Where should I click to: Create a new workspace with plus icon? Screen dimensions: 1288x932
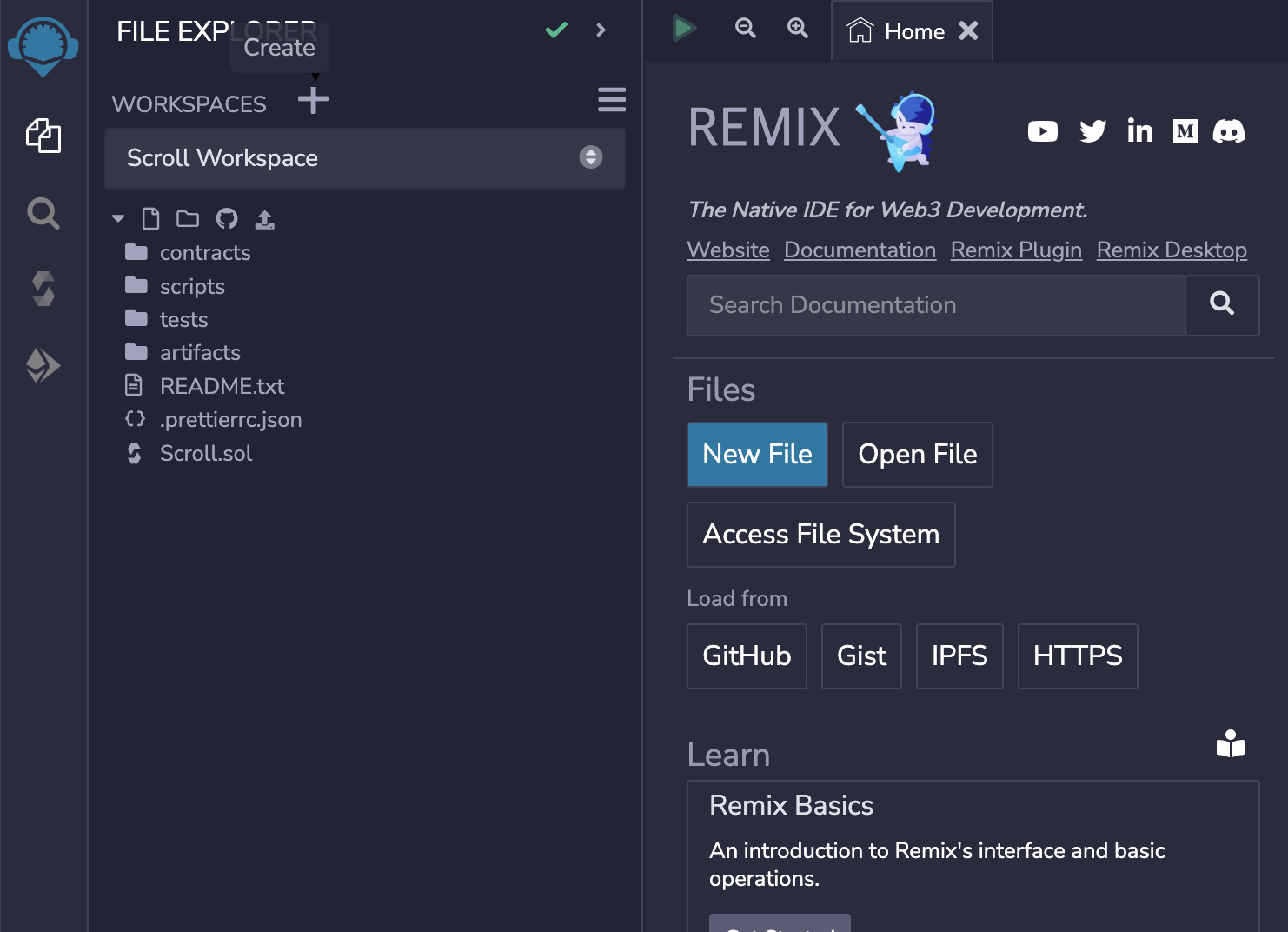[x=313, y=100]
